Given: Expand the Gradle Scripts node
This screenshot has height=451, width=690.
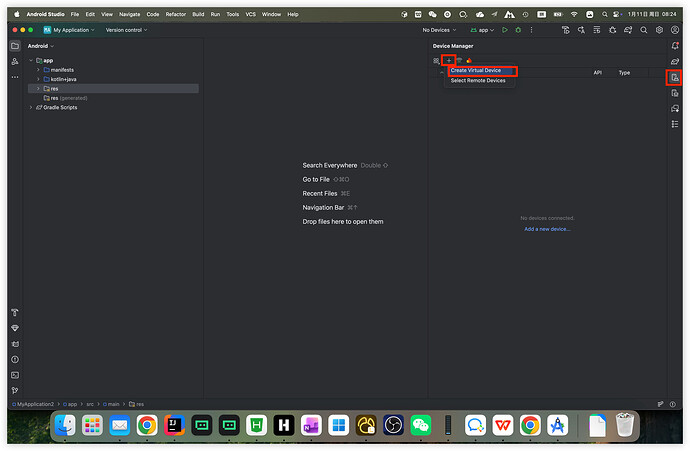Looking at the screenshot, I should 31,107.
